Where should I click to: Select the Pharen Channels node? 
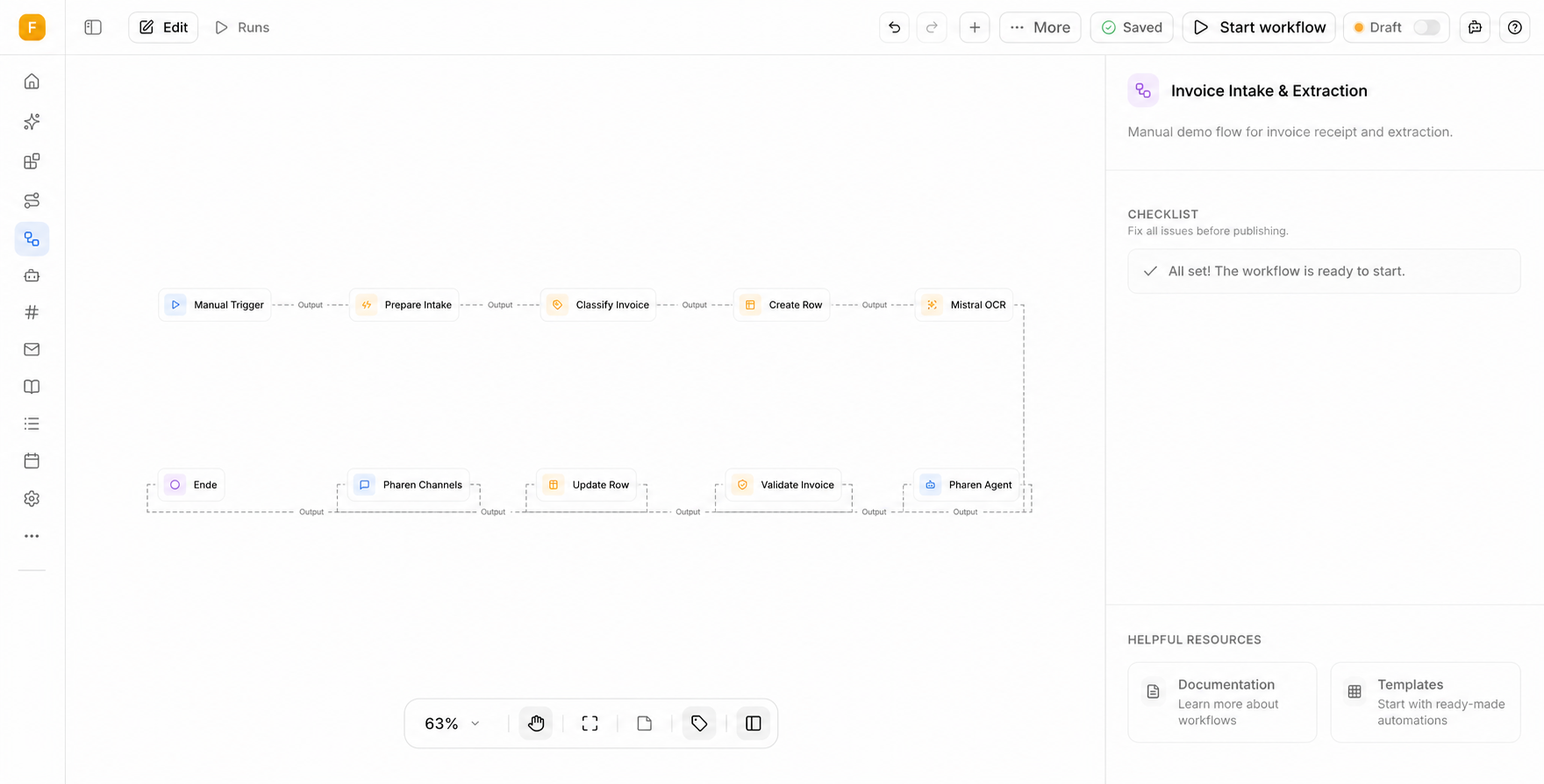409,485
